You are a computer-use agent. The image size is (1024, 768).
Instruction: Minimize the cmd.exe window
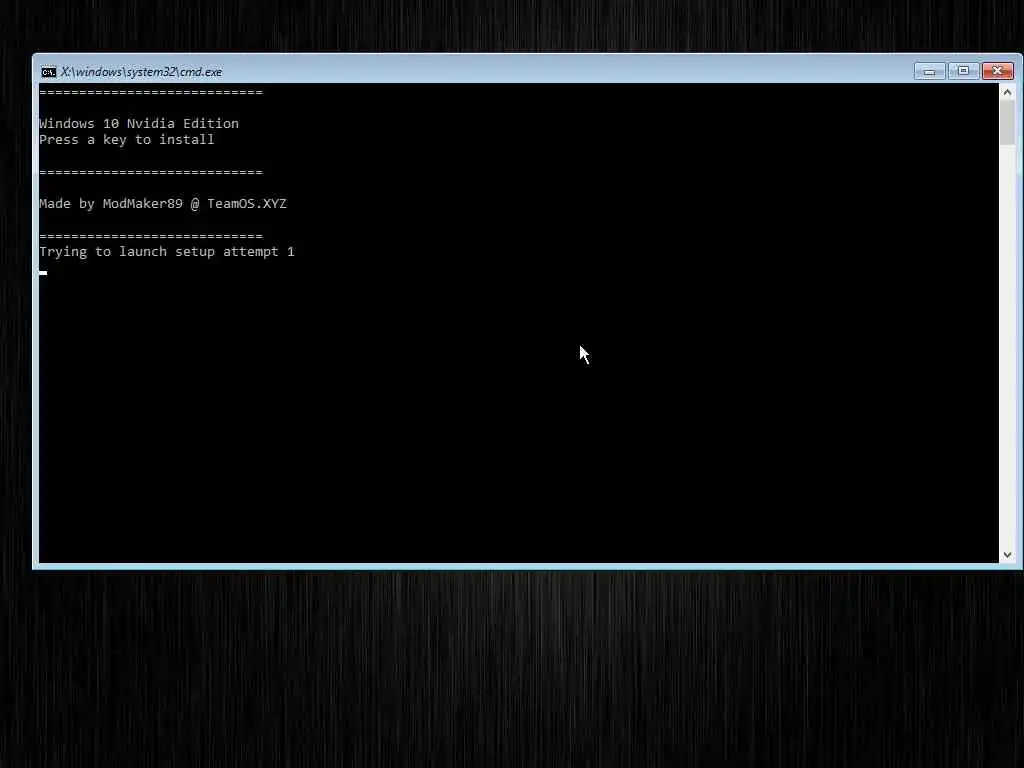929,71
